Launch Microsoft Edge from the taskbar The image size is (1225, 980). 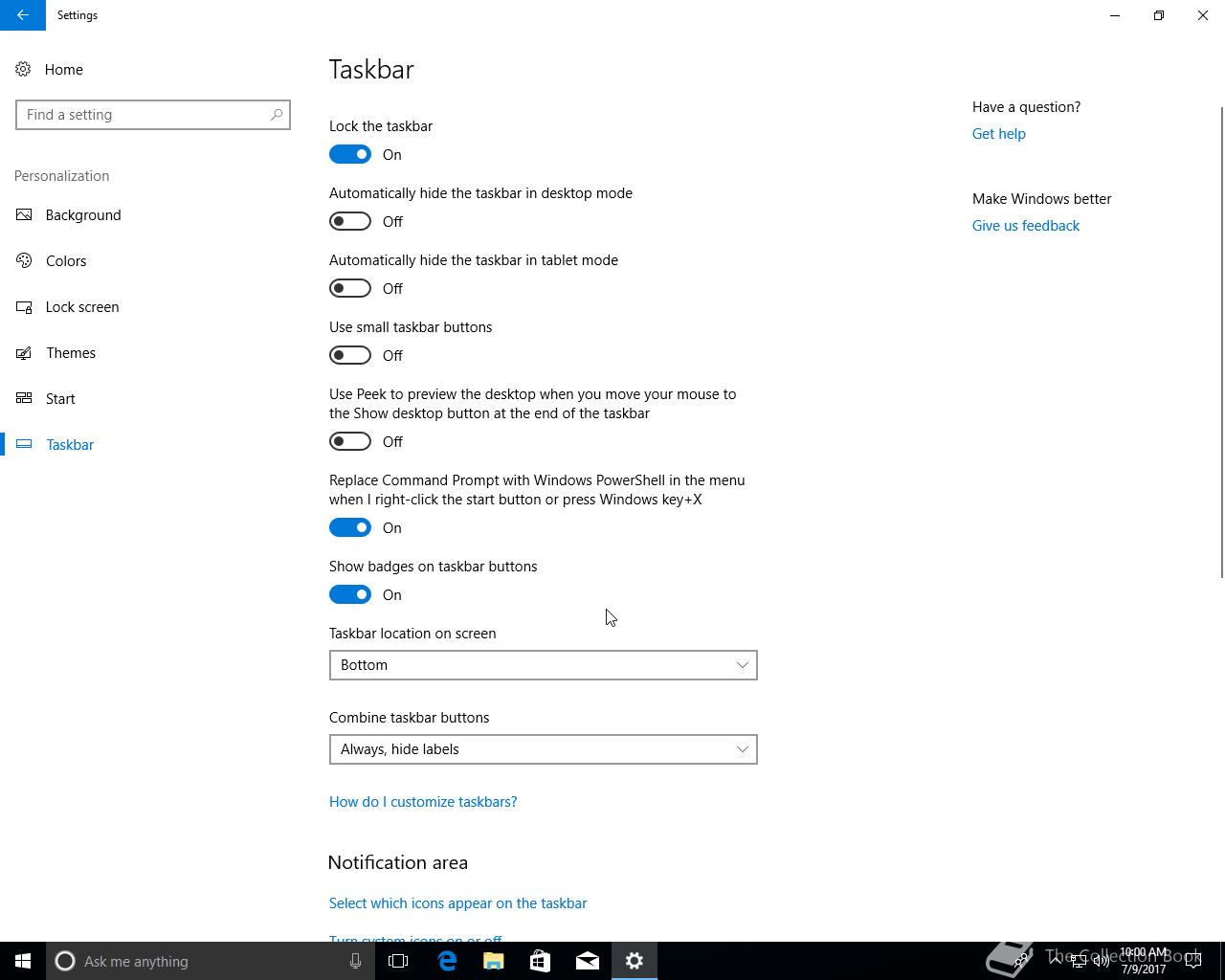click(447, 961)
